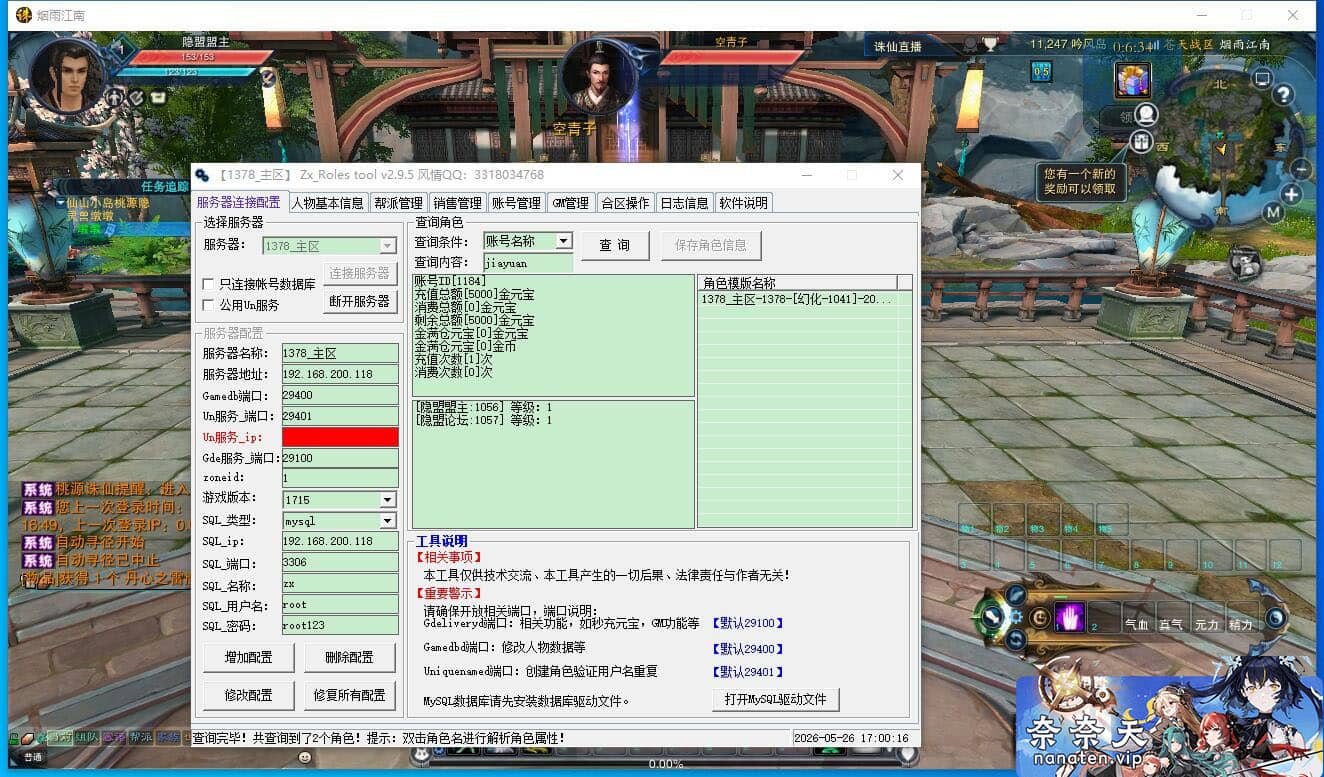Enable 只连接帐号数据库 checkbox
1324x777 pixels.
pos(209,285)
